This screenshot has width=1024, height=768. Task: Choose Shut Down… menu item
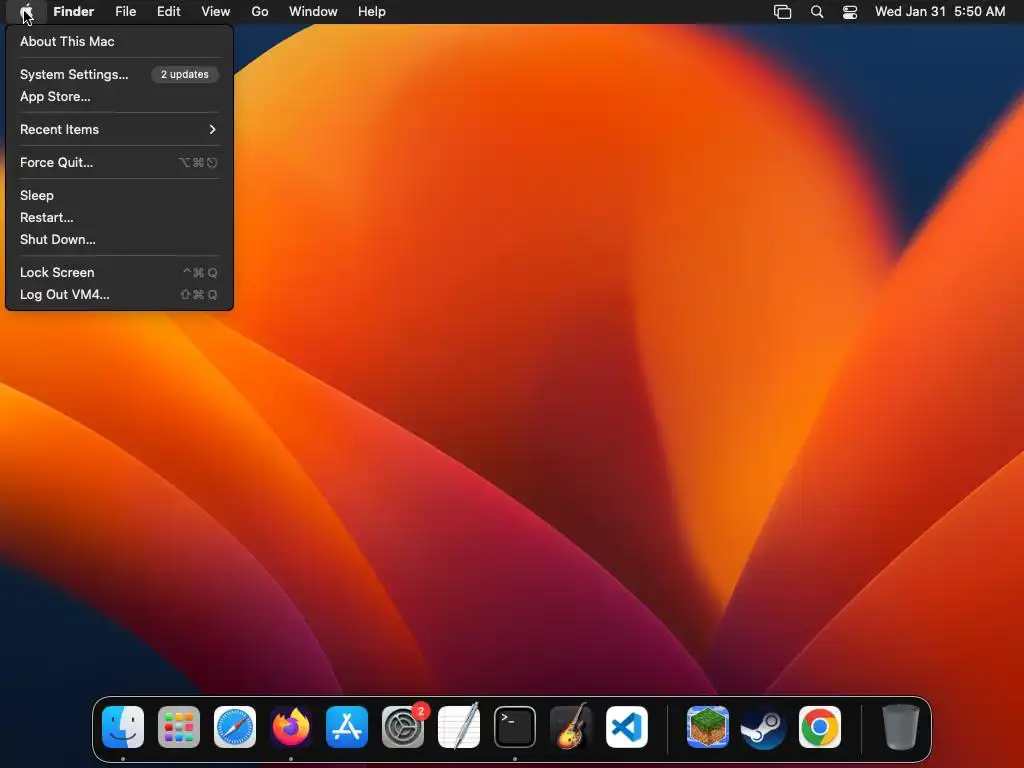[119, 240]
